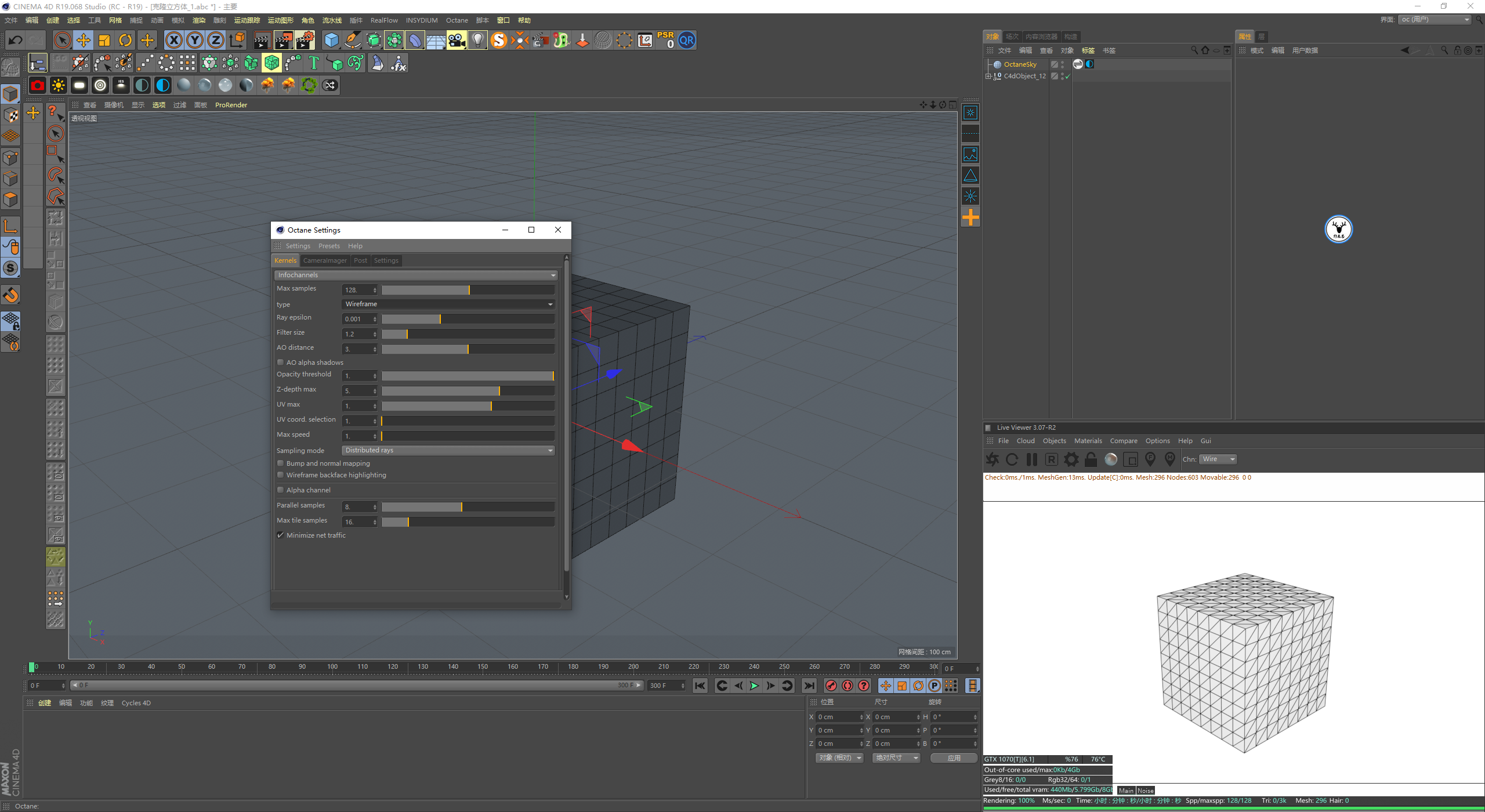Add a Cube primitive object
Image resolution: width=1485 pixels, height=812 pixels.
(x=331, y=40)
